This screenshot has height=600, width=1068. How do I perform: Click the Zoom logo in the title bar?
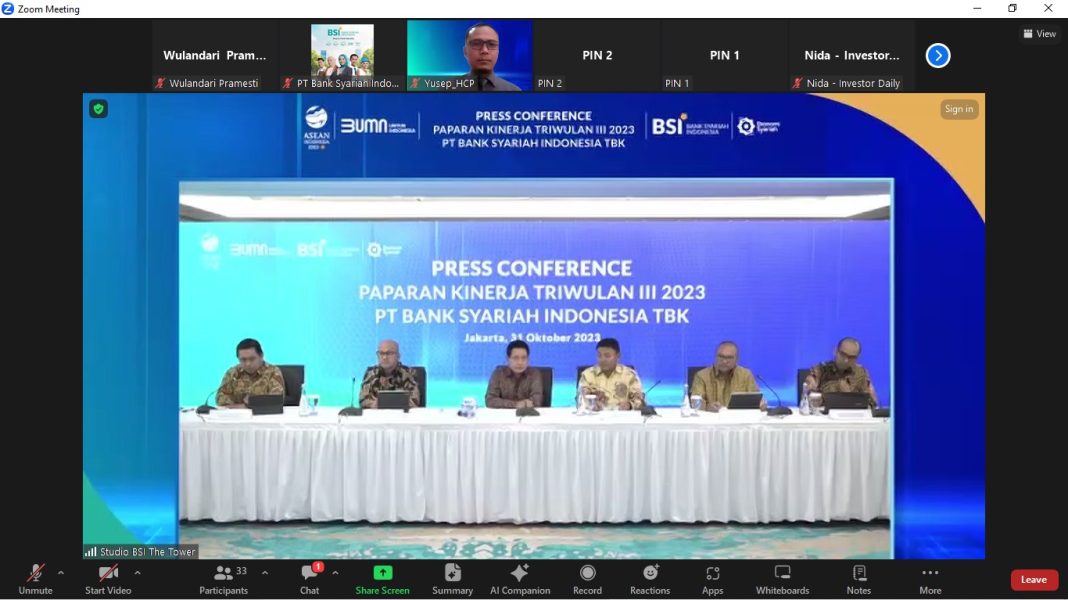click(7, 9)
